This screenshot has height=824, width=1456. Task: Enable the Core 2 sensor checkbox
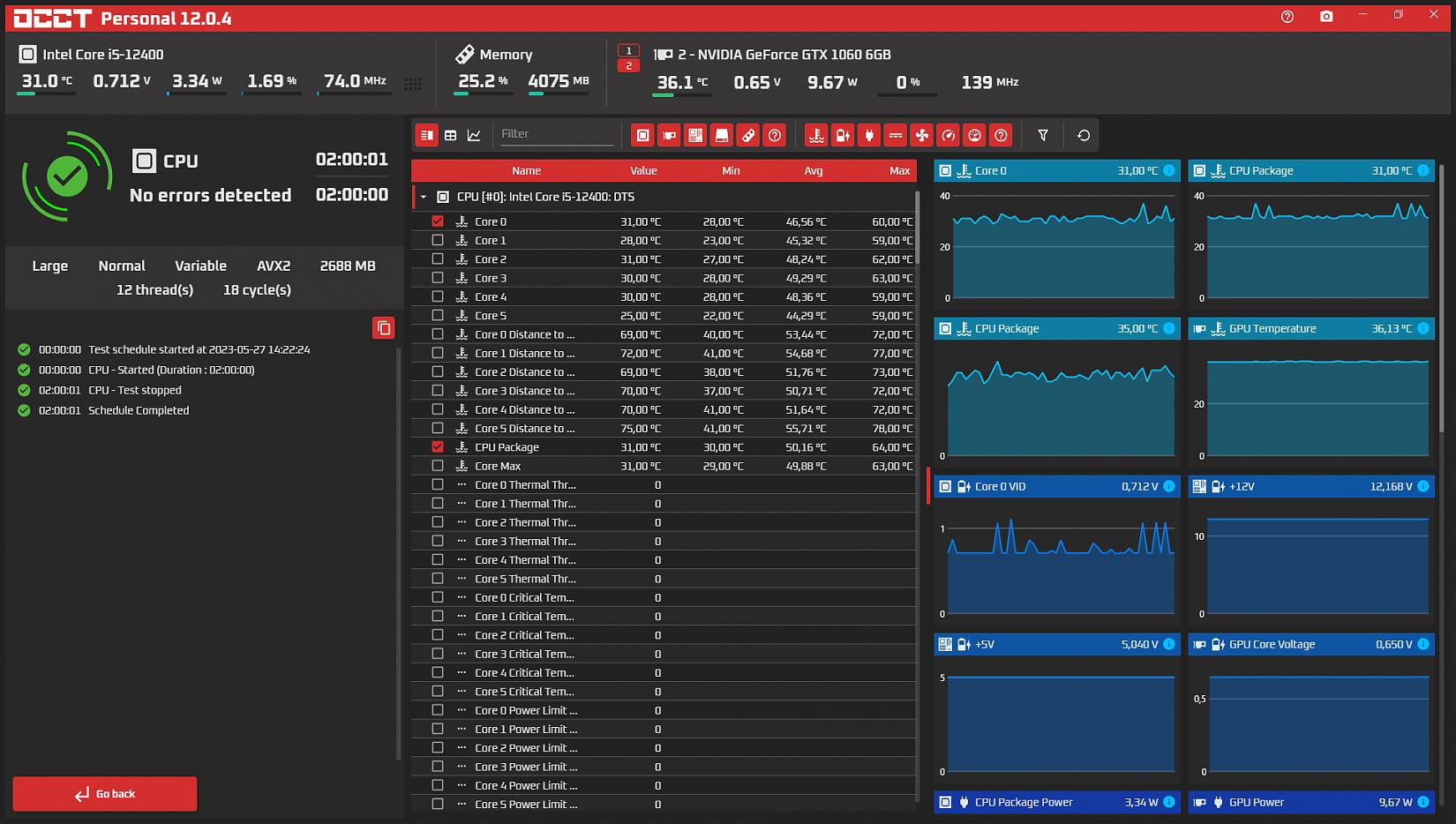(438, 259)
